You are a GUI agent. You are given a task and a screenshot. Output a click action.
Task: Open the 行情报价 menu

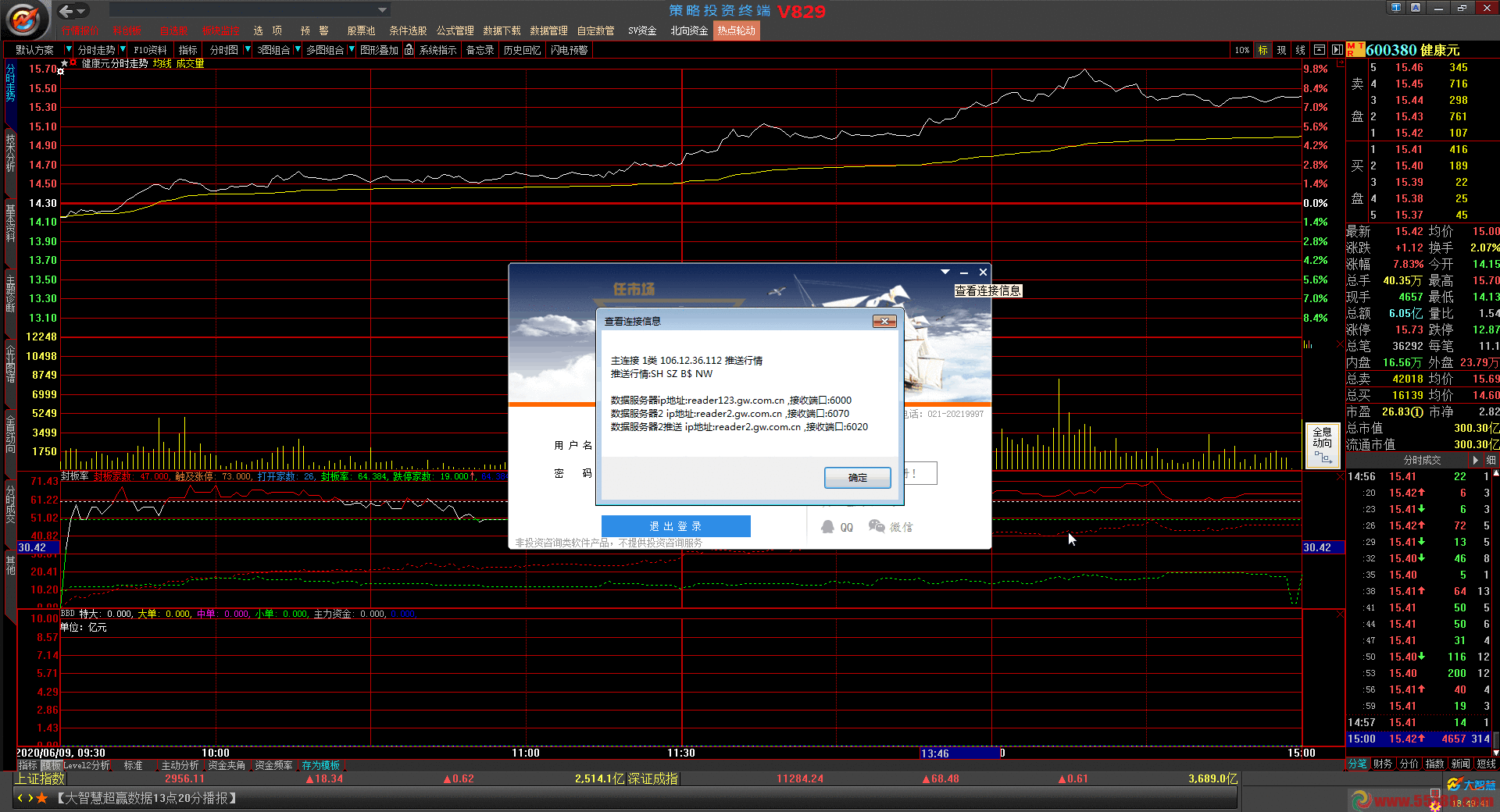point(81,31)
